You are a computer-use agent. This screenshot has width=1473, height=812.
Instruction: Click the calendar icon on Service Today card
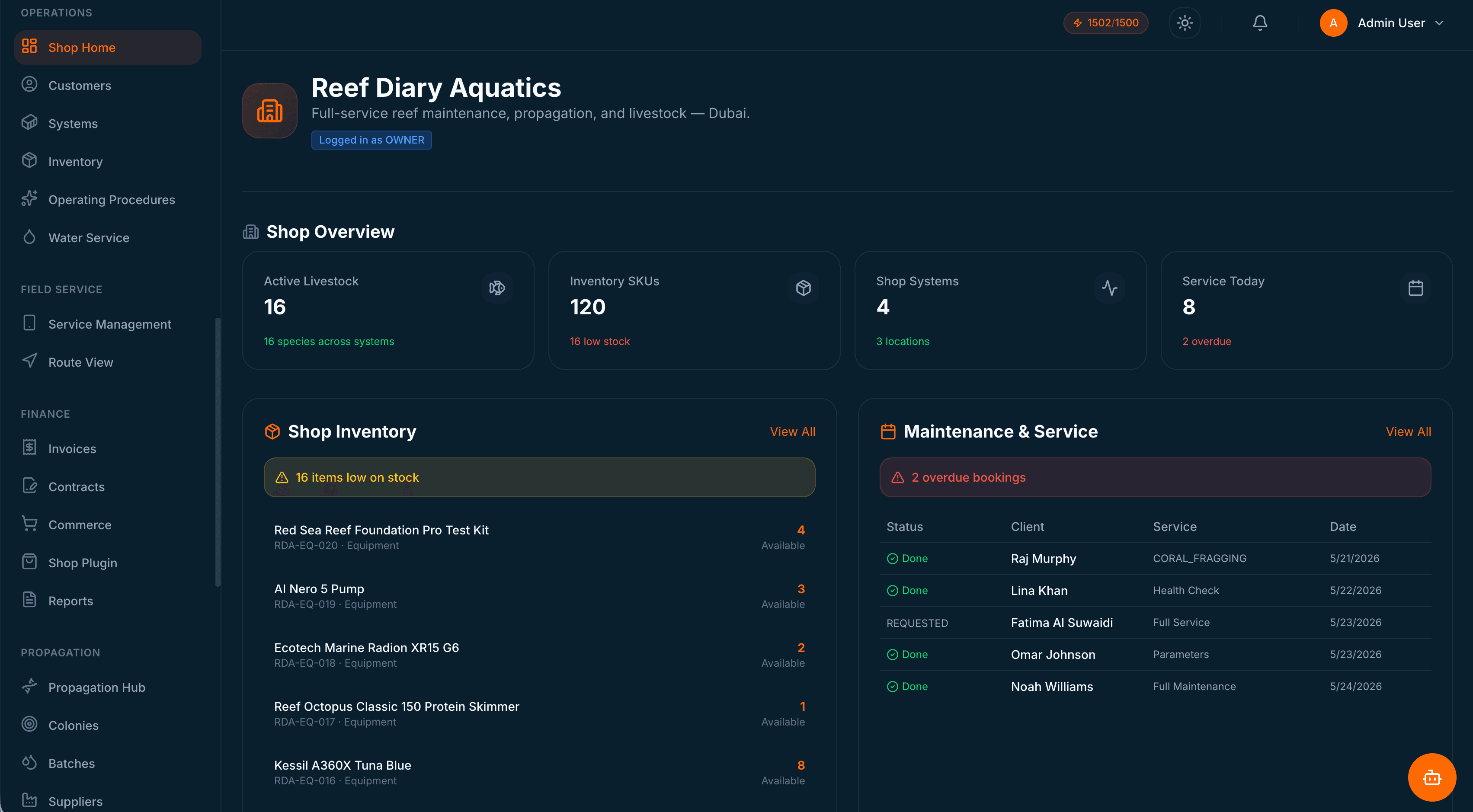point(1416,288)
